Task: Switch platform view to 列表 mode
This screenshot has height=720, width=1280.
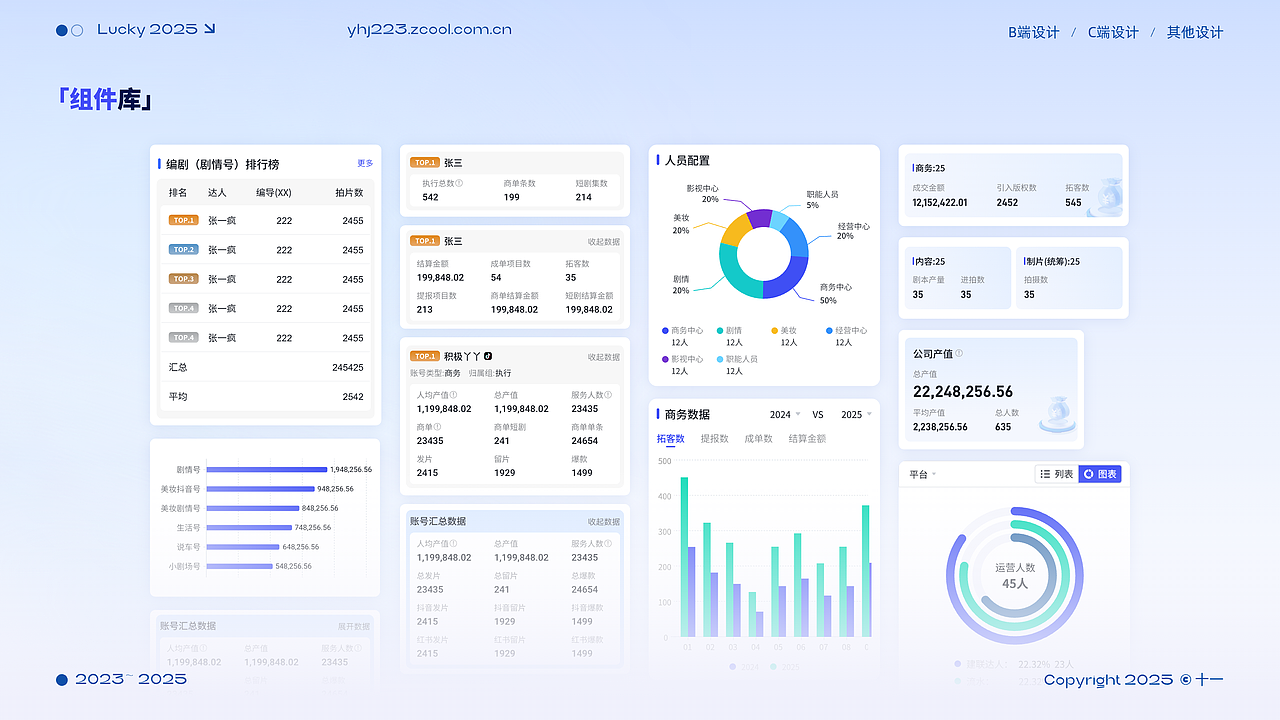Action: pos(1056,474)
